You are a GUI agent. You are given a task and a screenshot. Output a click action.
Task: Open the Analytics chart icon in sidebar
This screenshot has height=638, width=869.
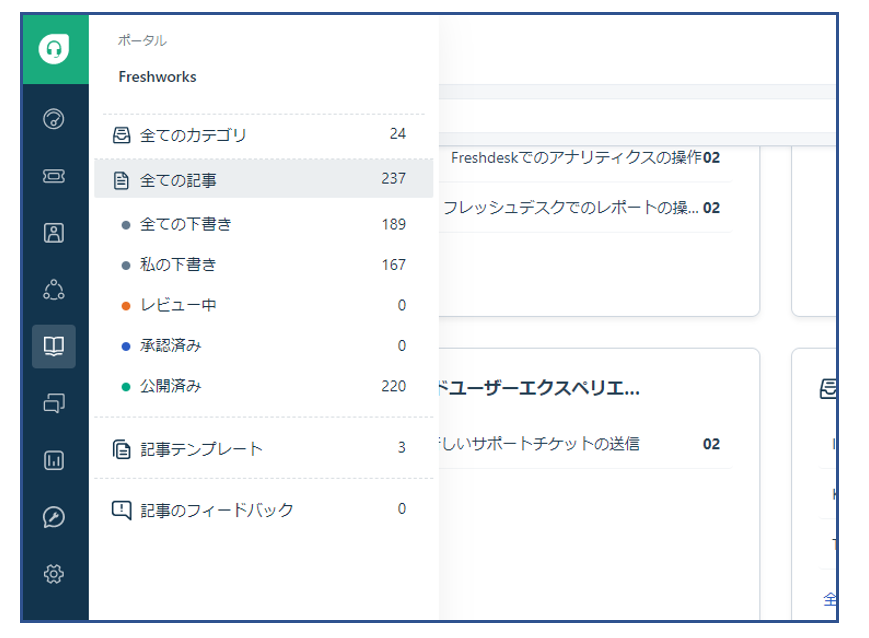click(54, 460)
